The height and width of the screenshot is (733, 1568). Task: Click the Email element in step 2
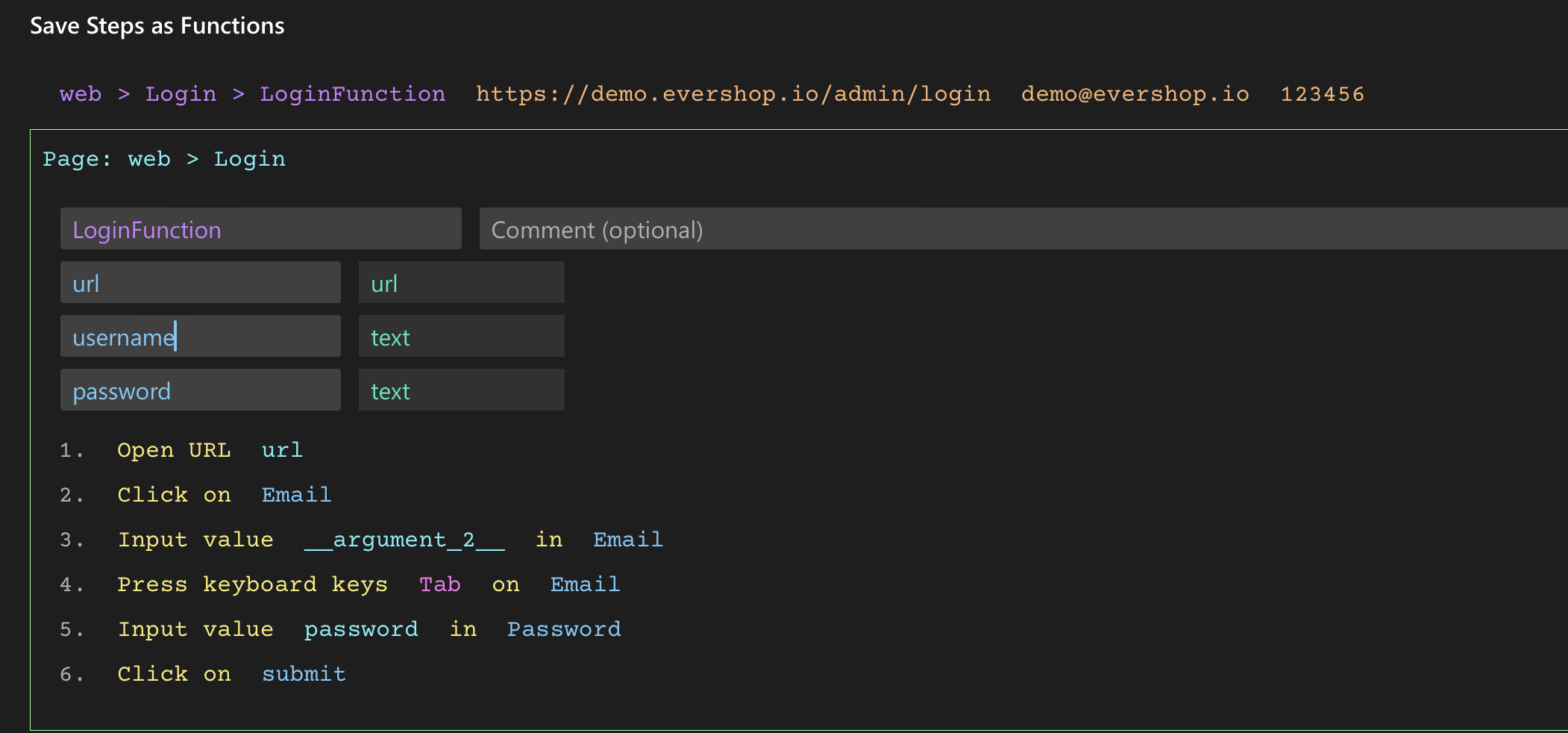pyautogui.click(x=296, y=495)
